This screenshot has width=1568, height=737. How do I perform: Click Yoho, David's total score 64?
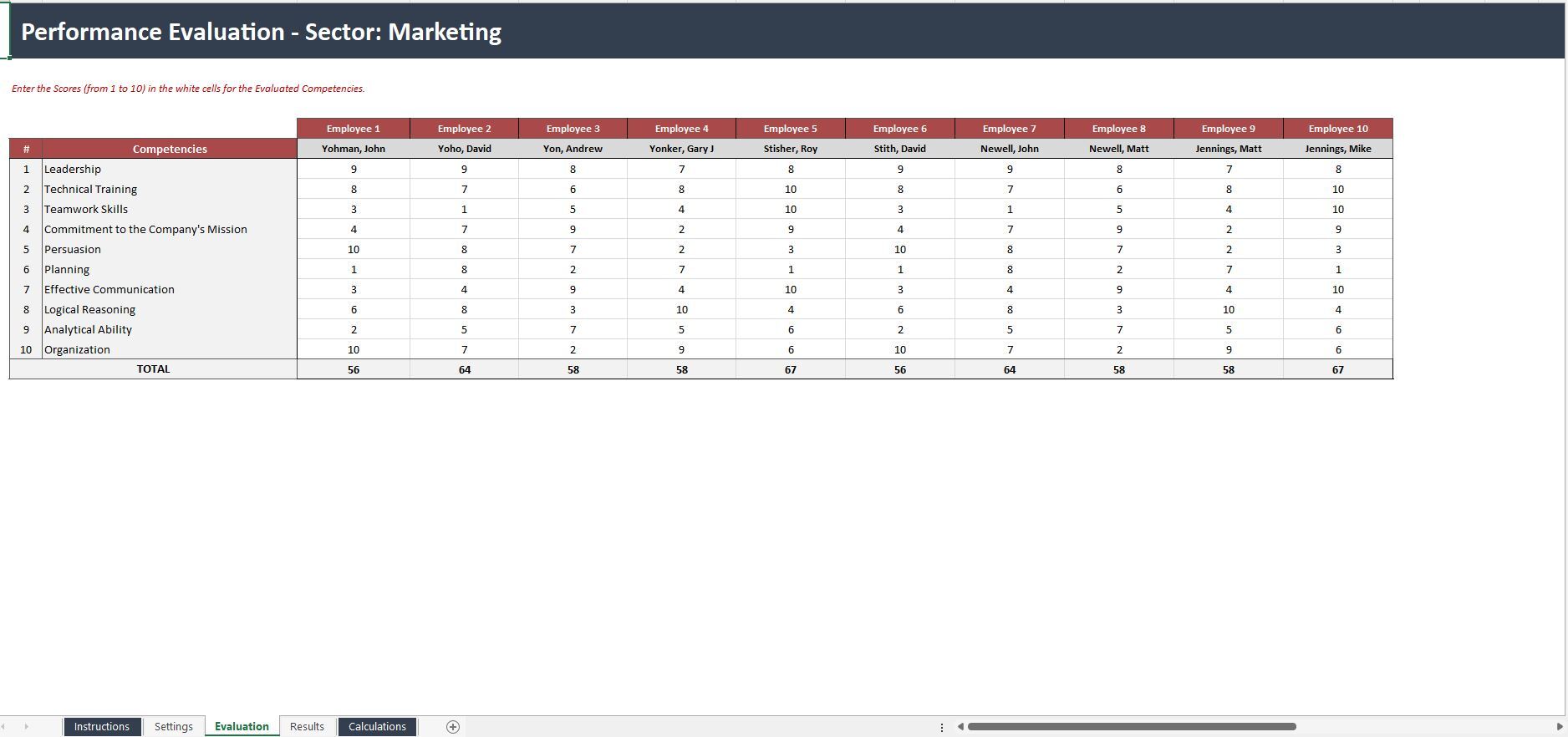point(465,369)
